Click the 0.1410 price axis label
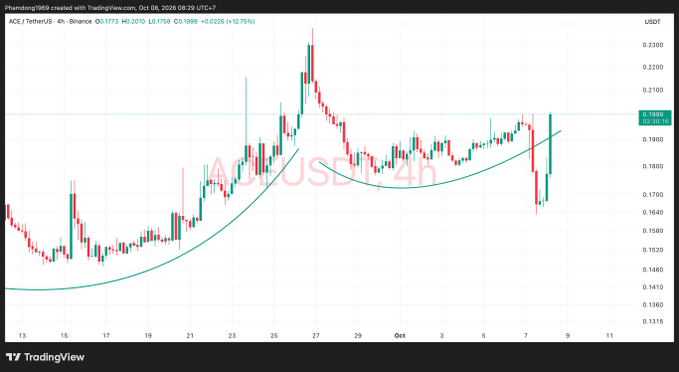This screenshot has width=679, height=372. [653, 287]
